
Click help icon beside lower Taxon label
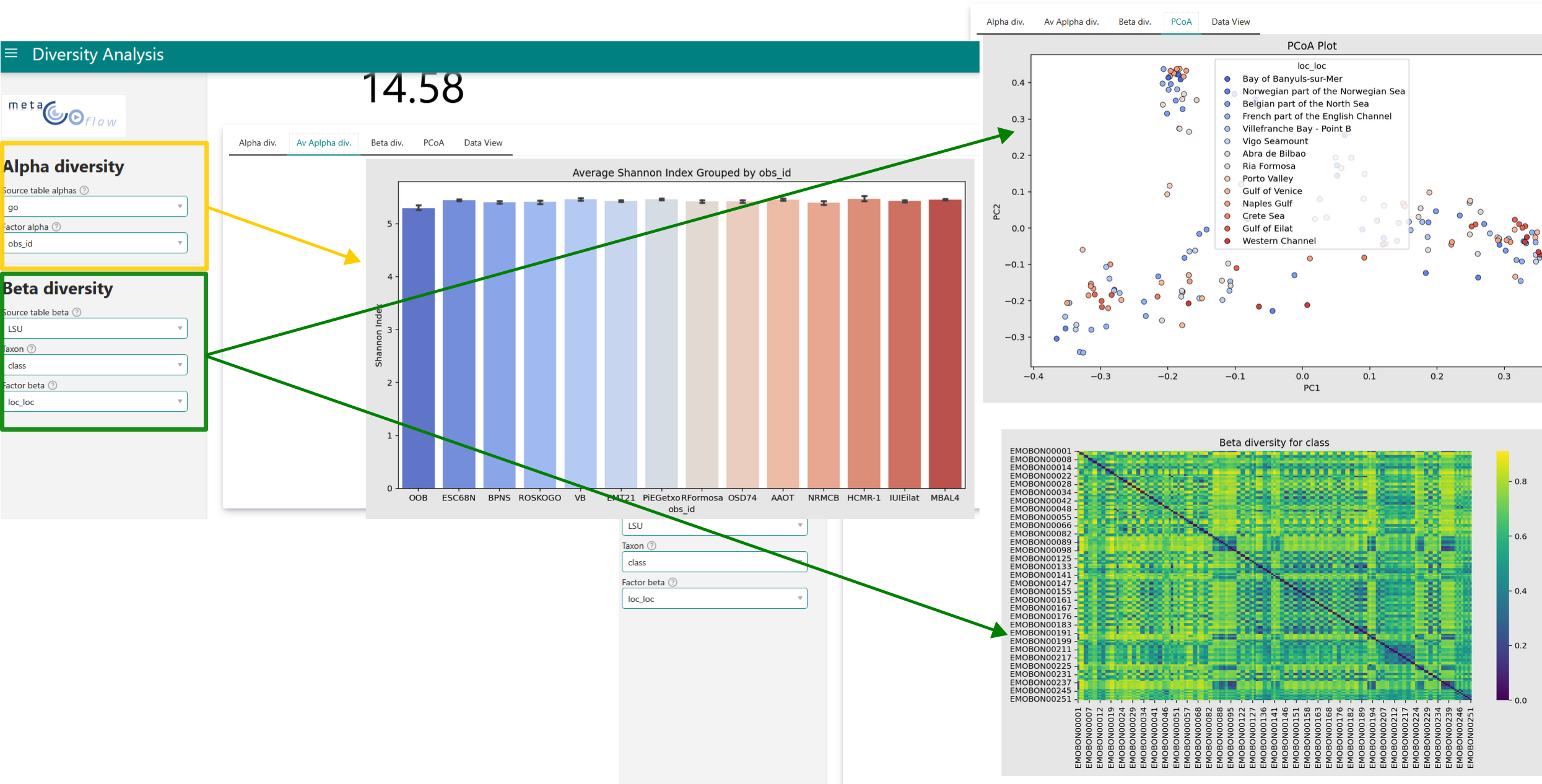pyautogui.click(x=652, y=546)
